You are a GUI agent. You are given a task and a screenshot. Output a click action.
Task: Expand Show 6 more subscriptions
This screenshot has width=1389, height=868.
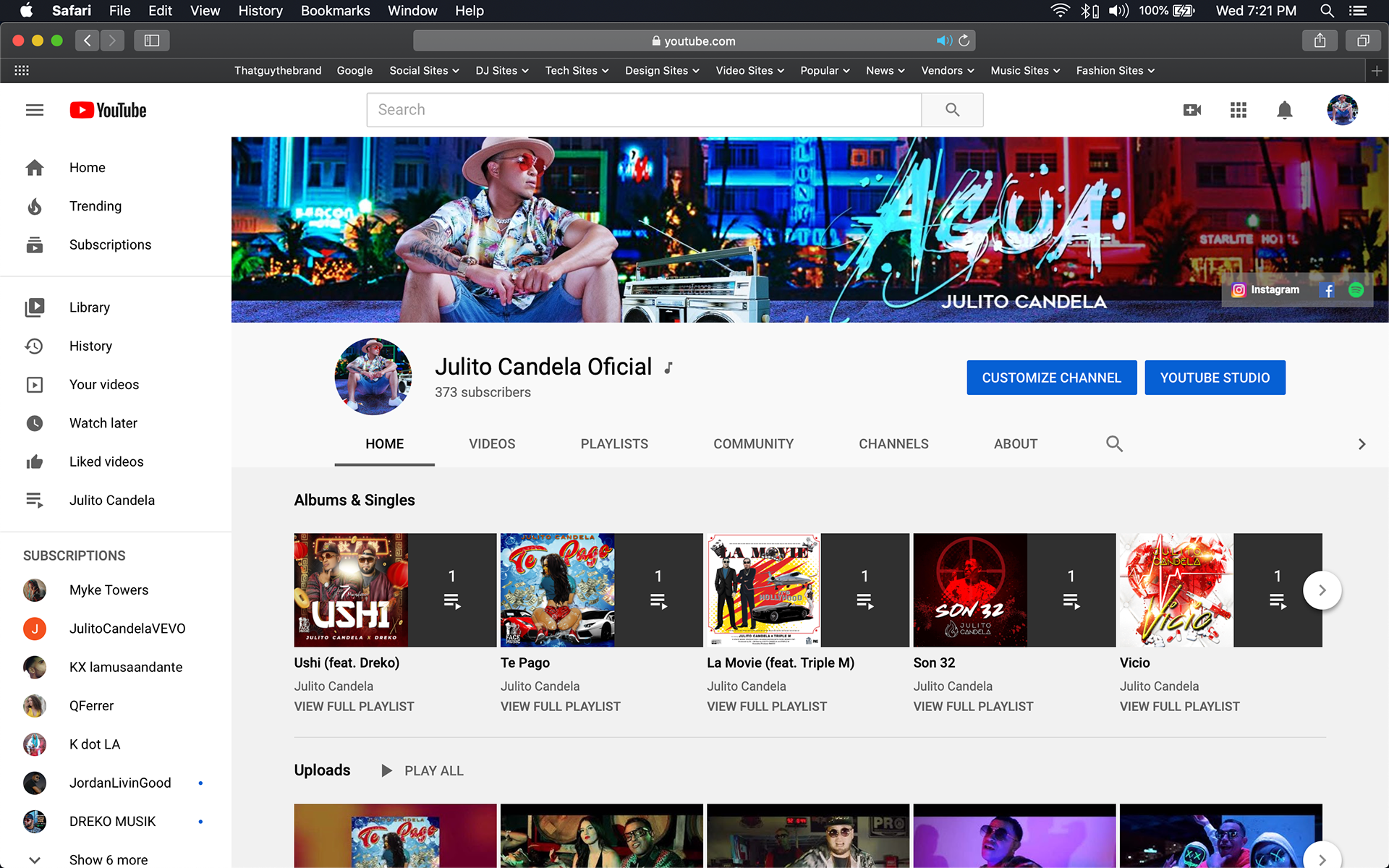tap(109, 859)
